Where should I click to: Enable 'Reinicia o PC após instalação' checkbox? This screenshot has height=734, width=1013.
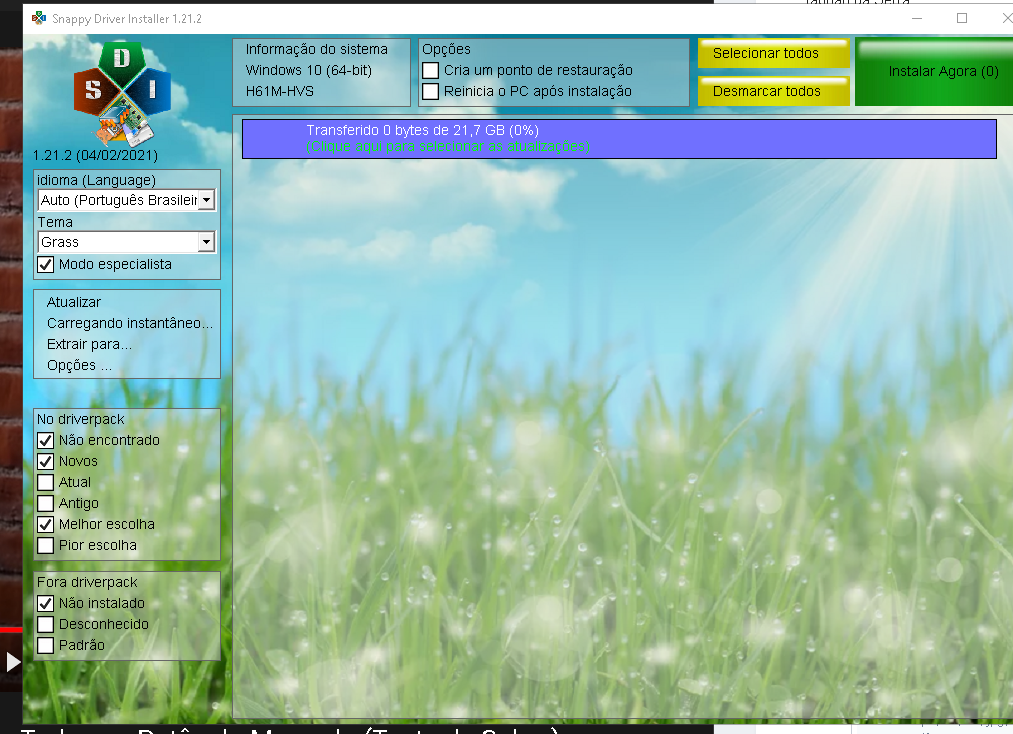[x=430, y=91]
